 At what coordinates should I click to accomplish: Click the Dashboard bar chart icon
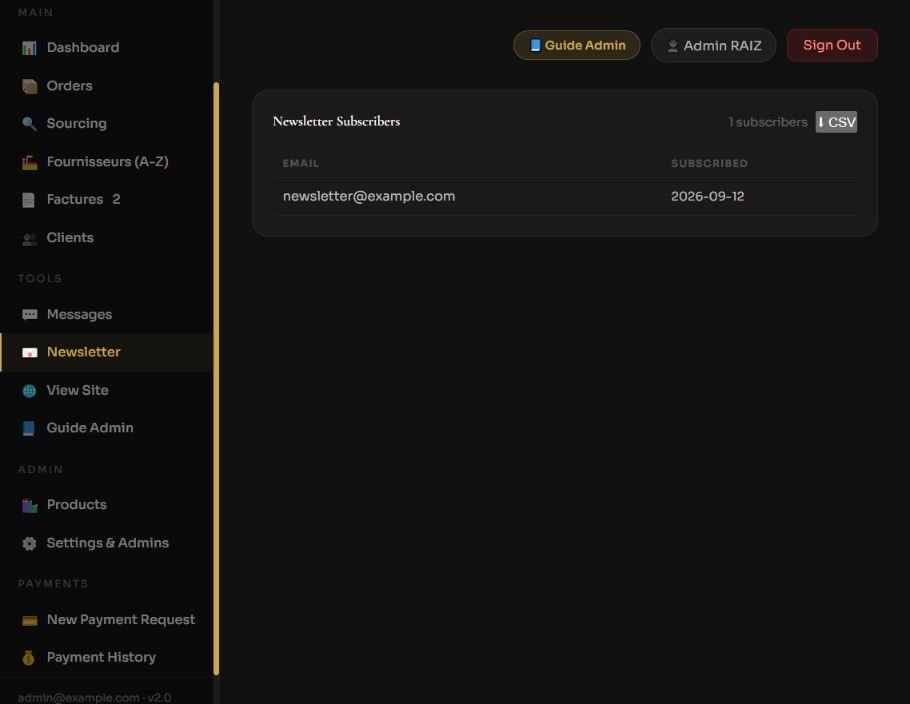coord(29,48)
